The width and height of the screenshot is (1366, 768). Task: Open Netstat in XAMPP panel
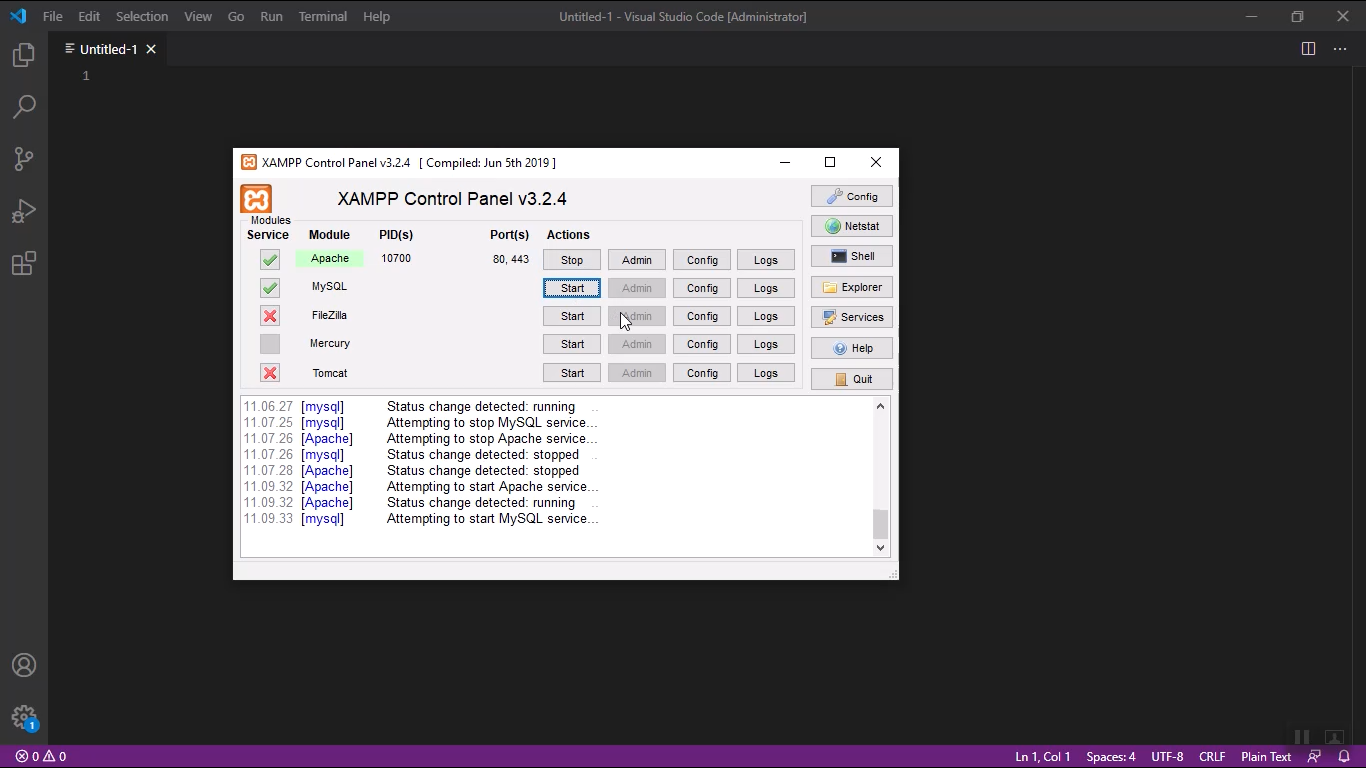[852, 226]
